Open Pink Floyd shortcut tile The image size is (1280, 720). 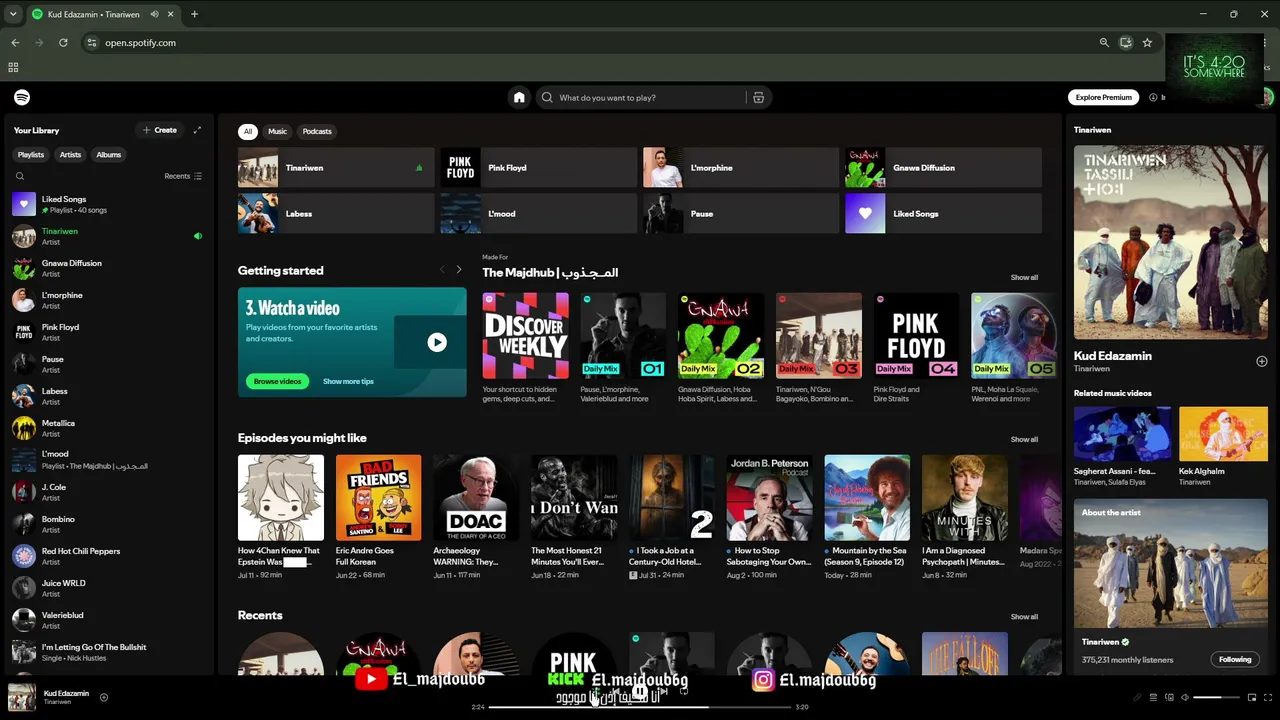538,168
